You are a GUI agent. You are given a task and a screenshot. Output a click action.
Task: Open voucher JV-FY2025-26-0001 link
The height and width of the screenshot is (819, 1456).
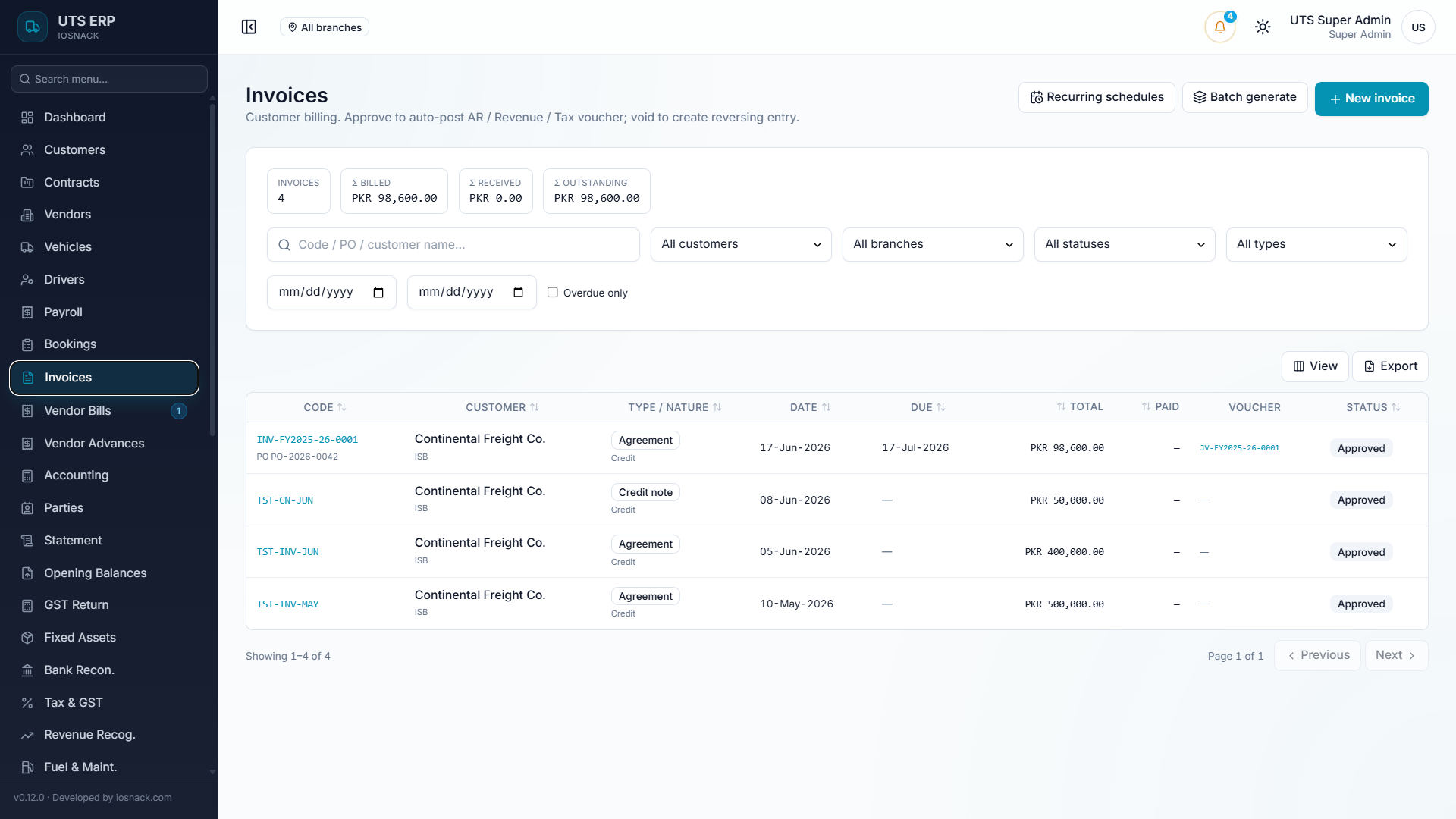1239,448
